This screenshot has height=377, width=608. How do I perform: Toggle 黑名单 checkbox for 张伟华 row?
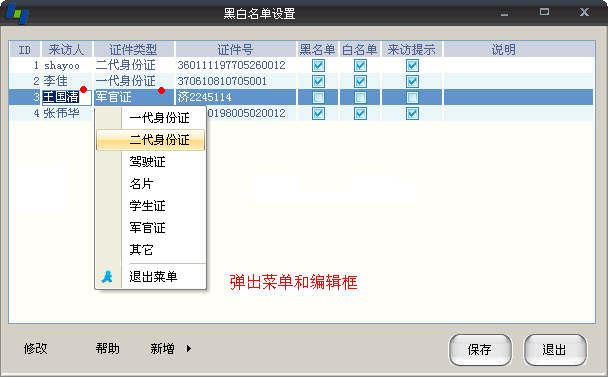[x=318, y=113]
